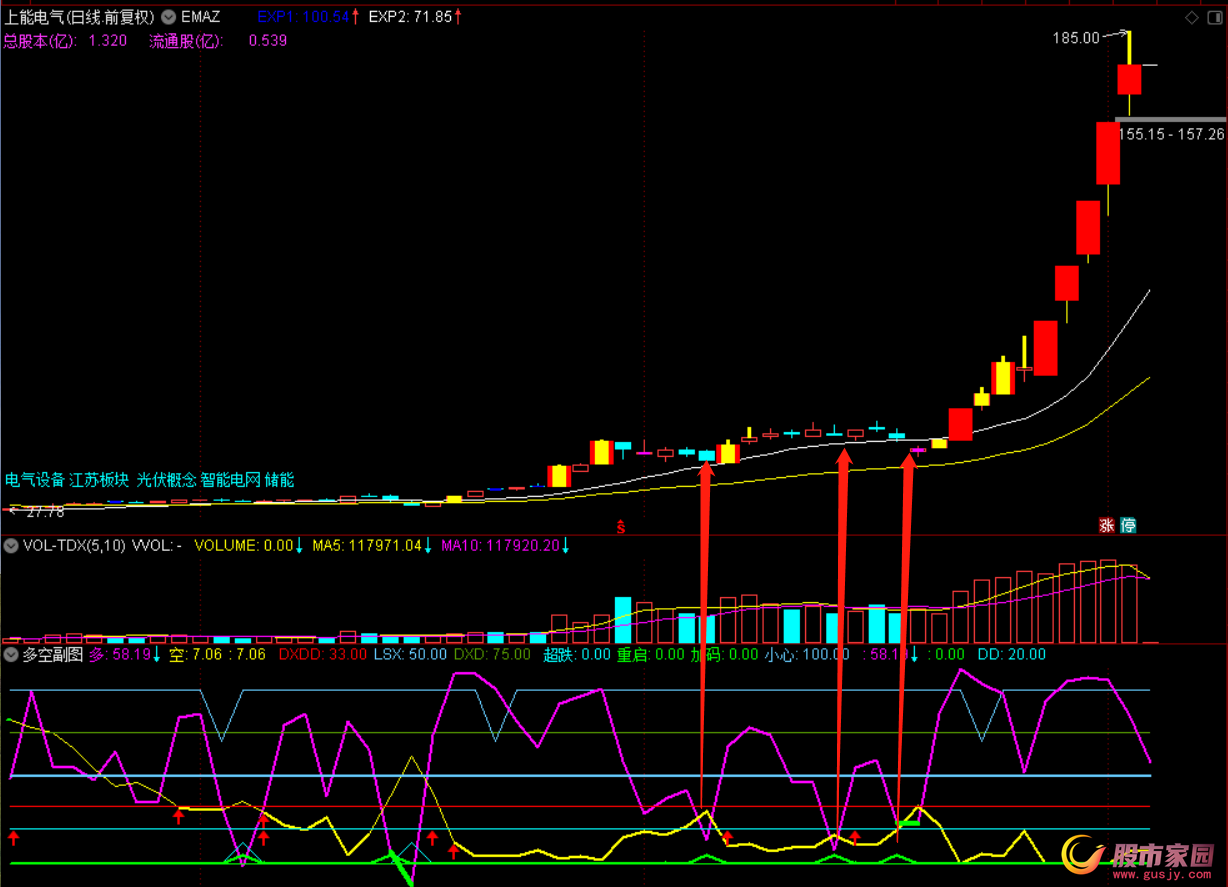Click the tallest cyan volume bar
This screenshot has height=887, width=1228.
[623, 620]
